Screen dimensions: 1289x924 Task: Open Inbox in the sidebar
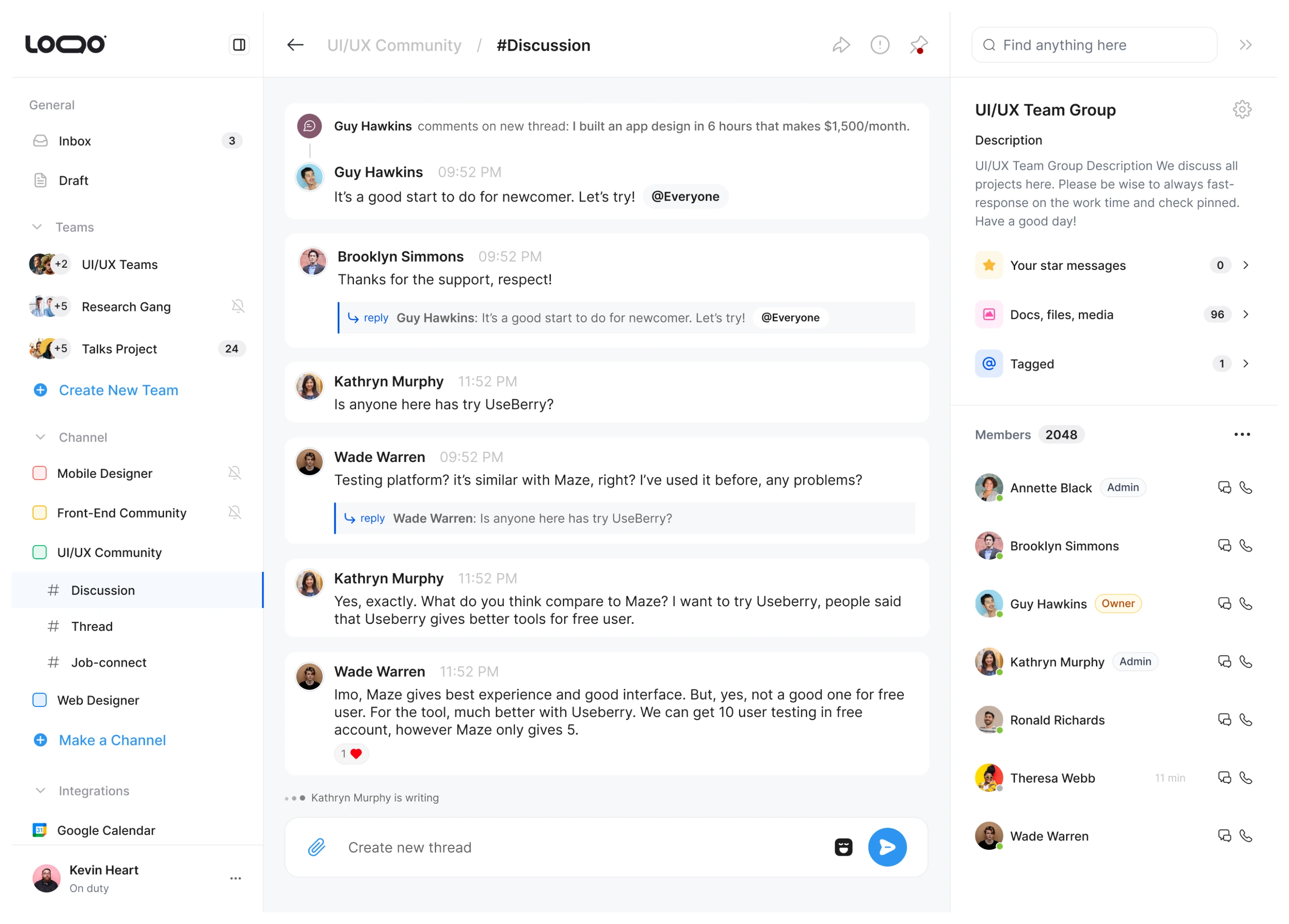75,141
